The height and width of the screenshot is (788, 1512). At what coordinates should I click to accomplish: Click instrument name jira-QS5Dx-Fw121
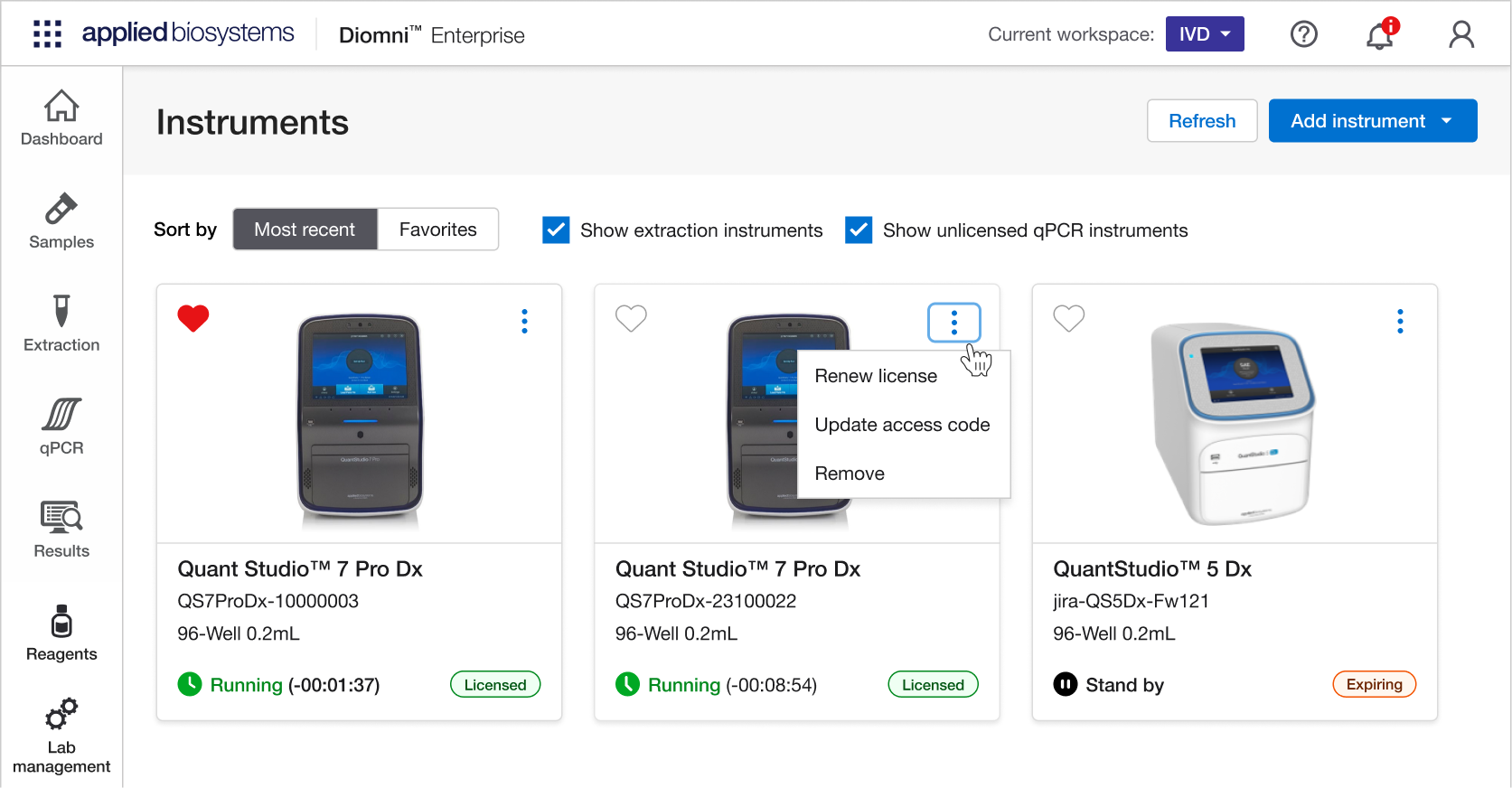tap(1131, 601)
